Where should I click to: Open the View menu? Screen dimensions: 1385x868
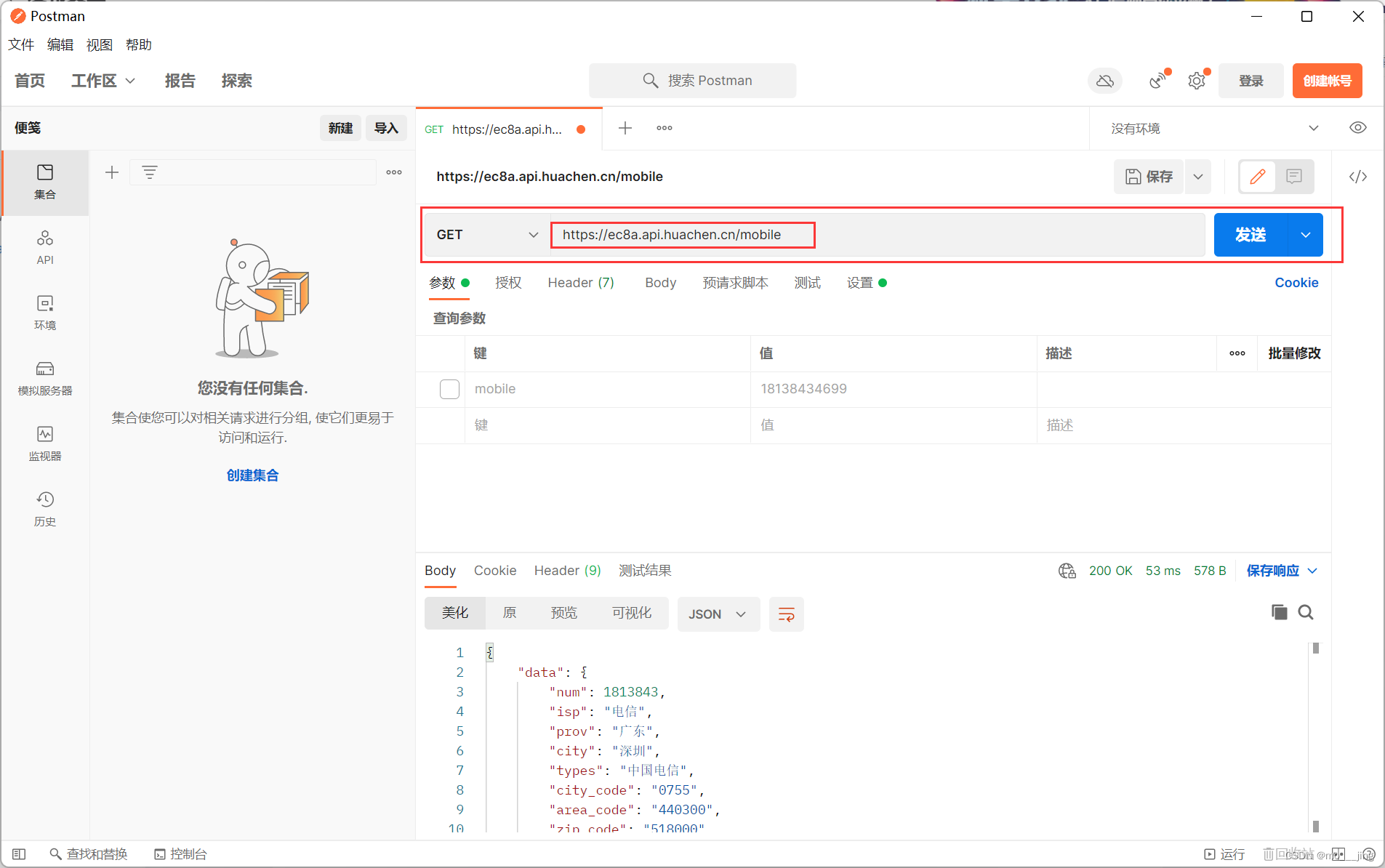point(100,45)
